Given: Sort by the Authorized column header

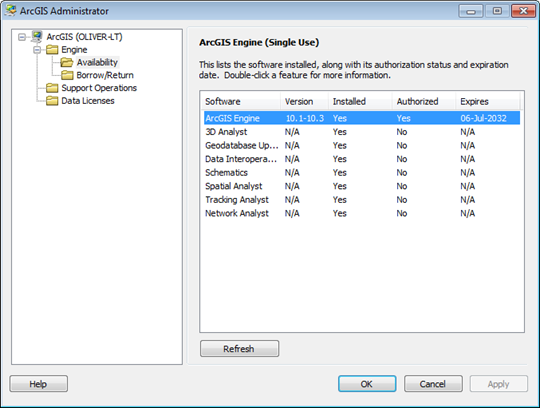Looking at the screenshot, I should [x=424, y=101].
